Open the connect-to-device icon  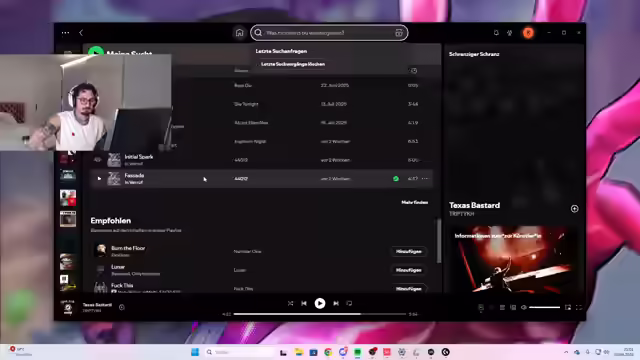513,307
